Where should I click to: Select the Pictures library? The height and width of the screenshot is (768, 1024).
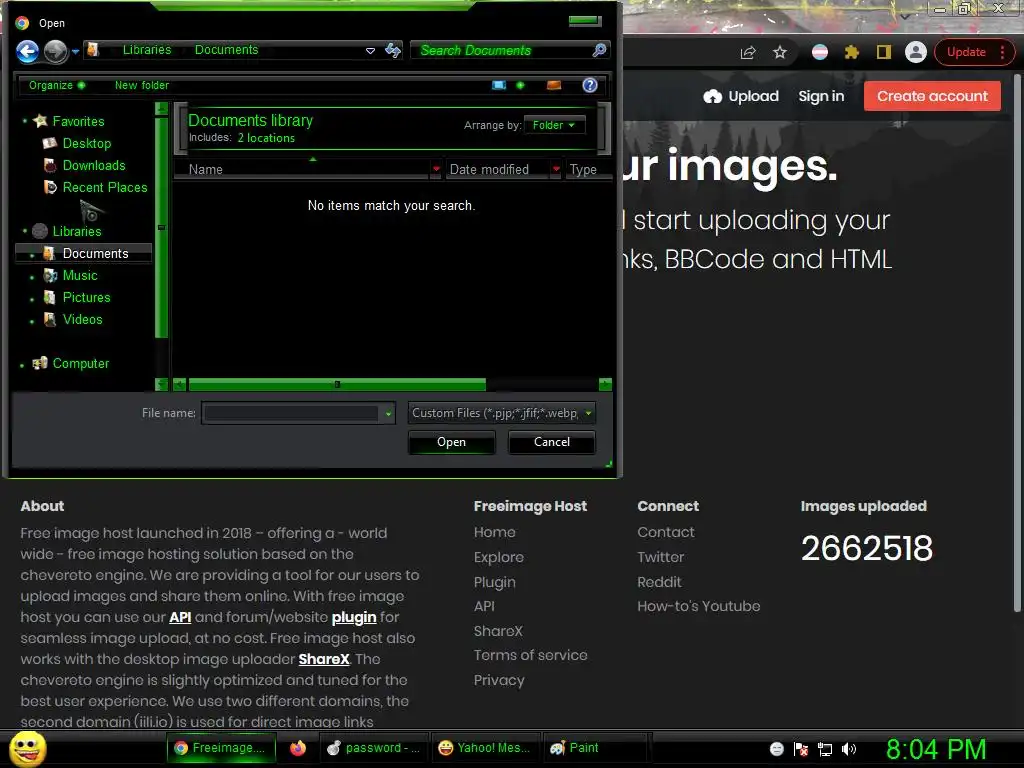tap(86, 298)
